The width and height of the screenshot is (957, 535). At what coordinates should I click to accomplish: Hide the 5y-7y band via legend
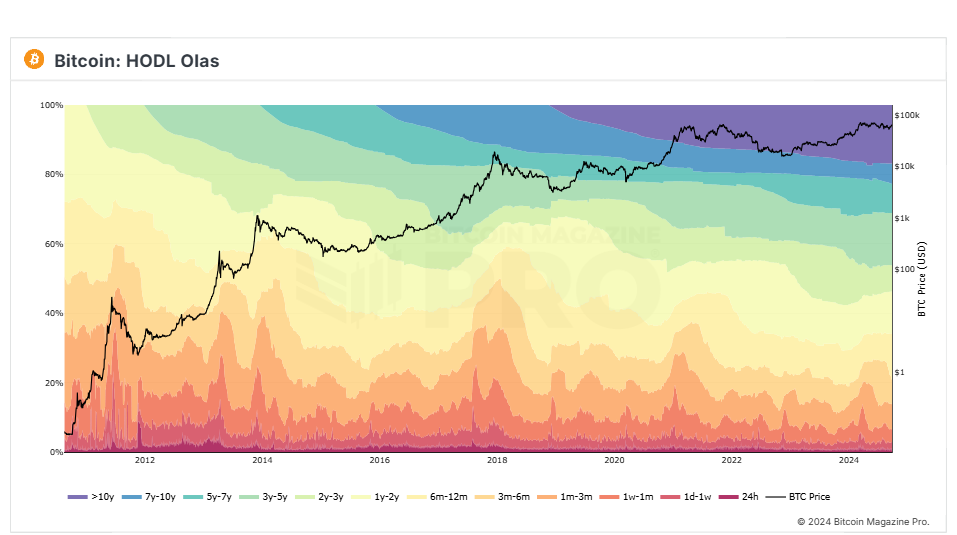coord(208,497)
